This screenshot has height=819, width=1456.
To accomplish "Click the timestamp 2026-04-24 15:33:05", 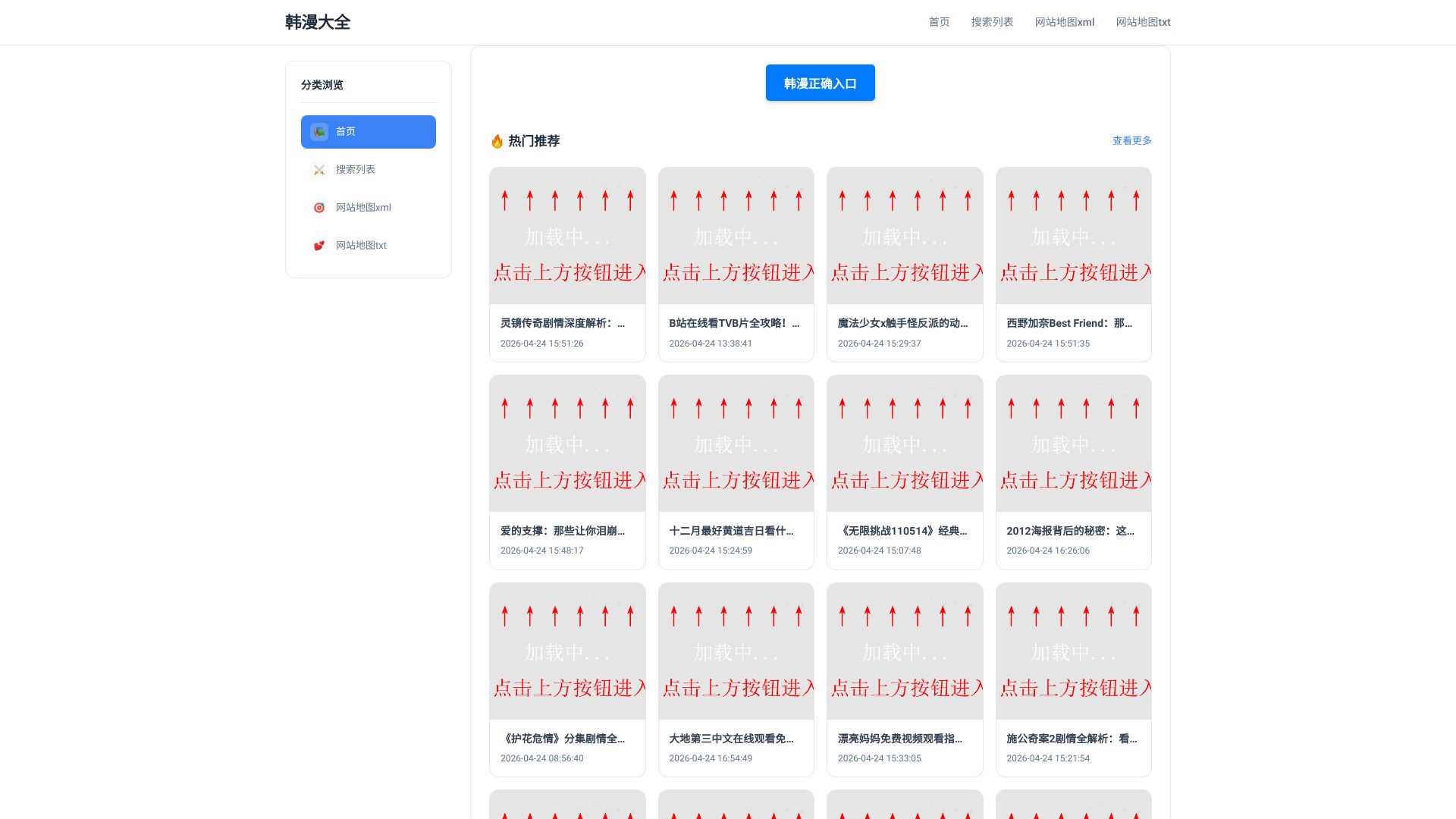I will click(x=880, y=758).
